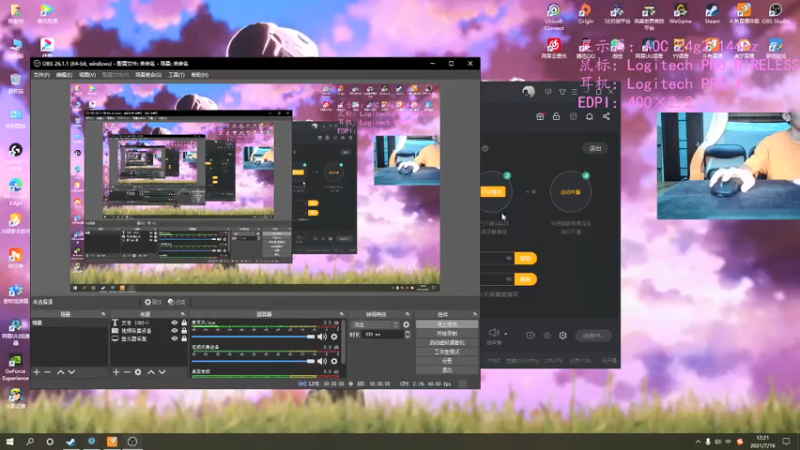Add a new source with the plus icon
The image size is (800, 450).
tap(116, 372)
